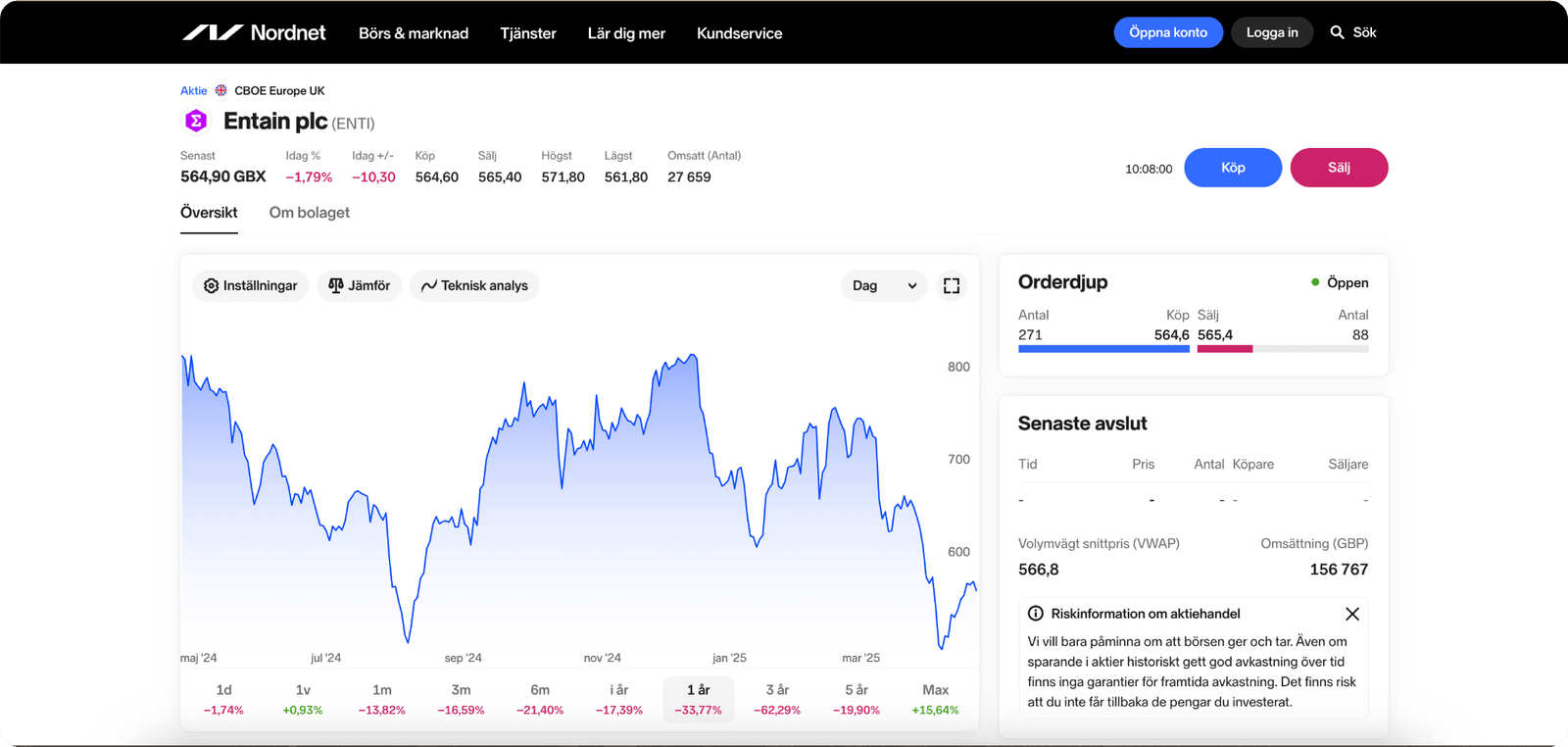Screen dimensions: 1568x747
Task: Click the Aktie breadcrumb link
Action: click(x=194, y=90)
